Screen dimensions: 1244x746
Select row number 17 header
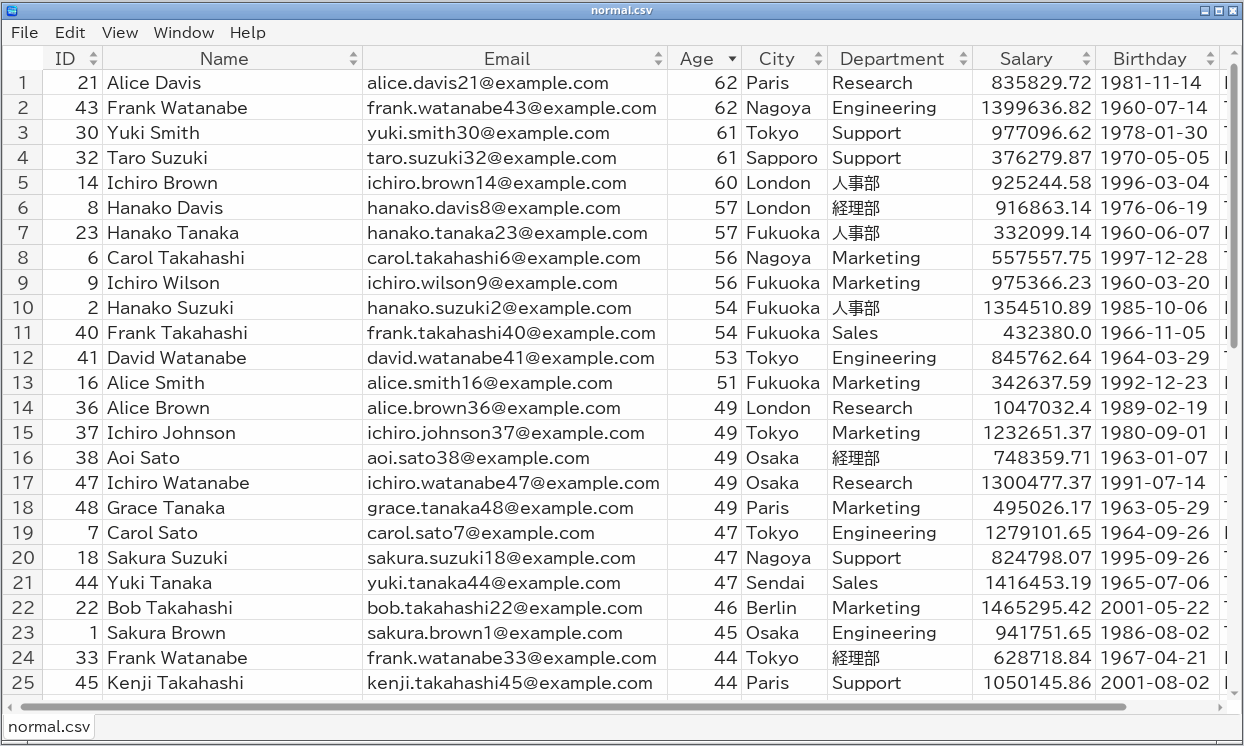23,483
